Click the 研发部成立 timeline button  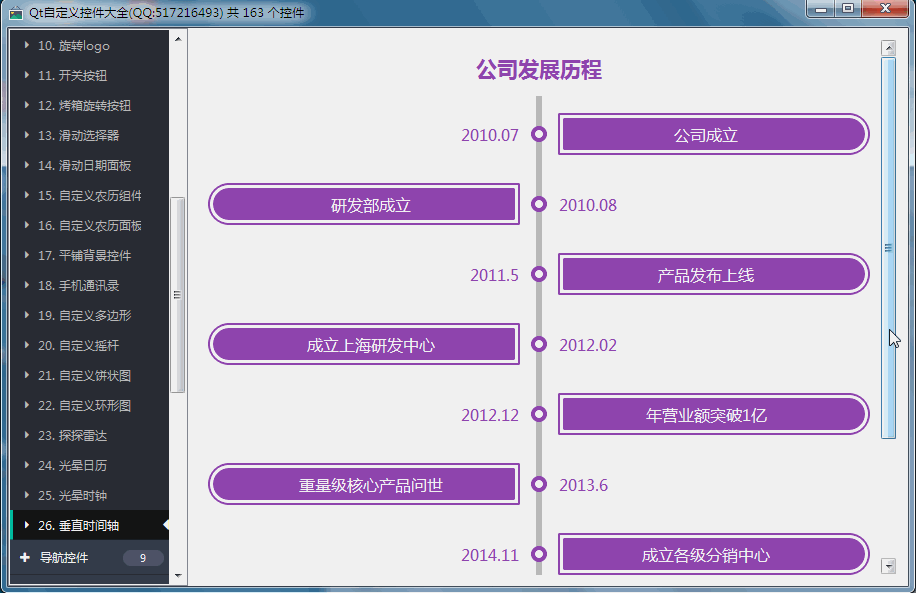(x=363, y=204)
